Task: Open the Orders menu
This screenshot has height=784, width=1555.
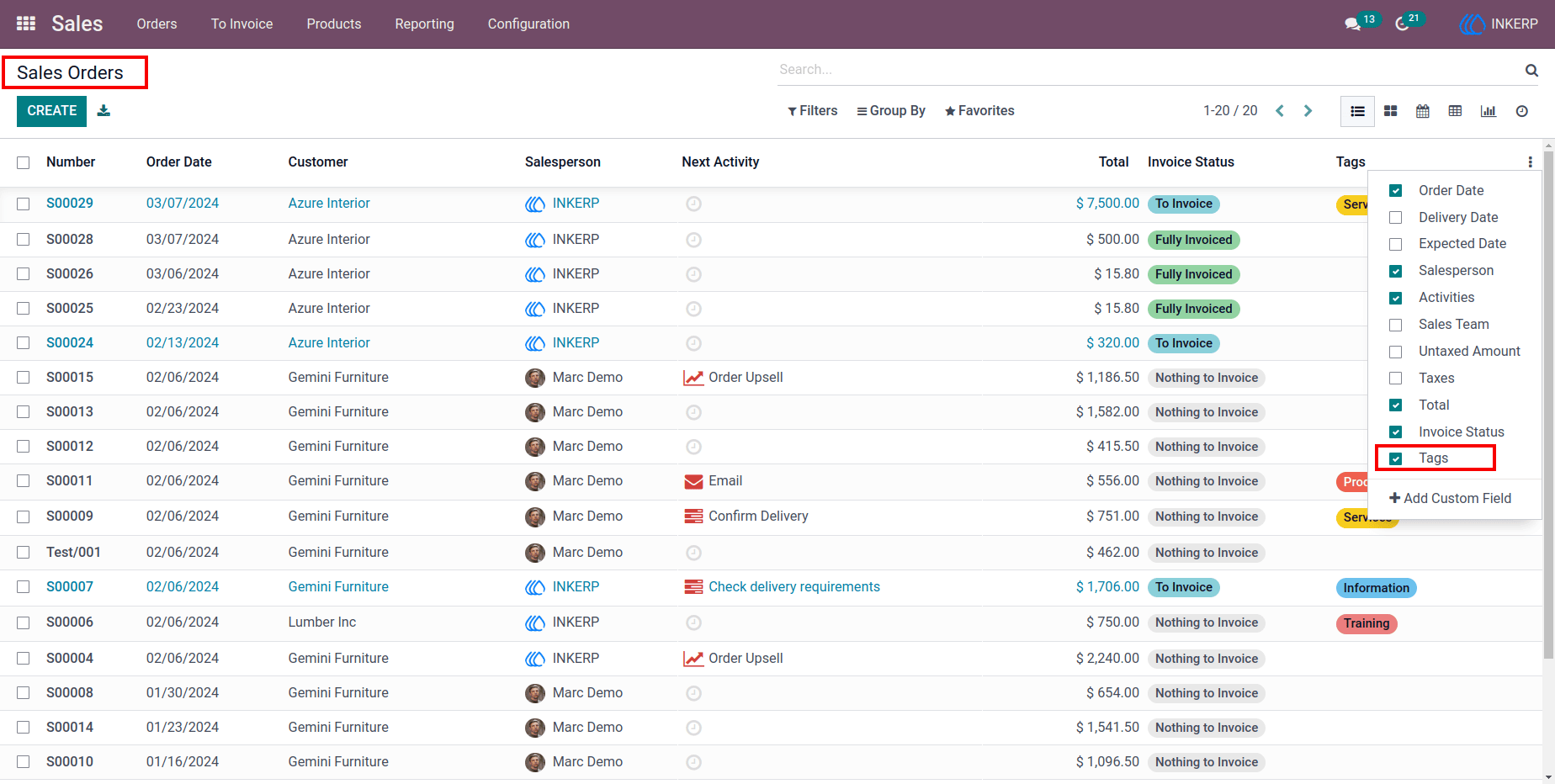Action: [x=157, y=24]
